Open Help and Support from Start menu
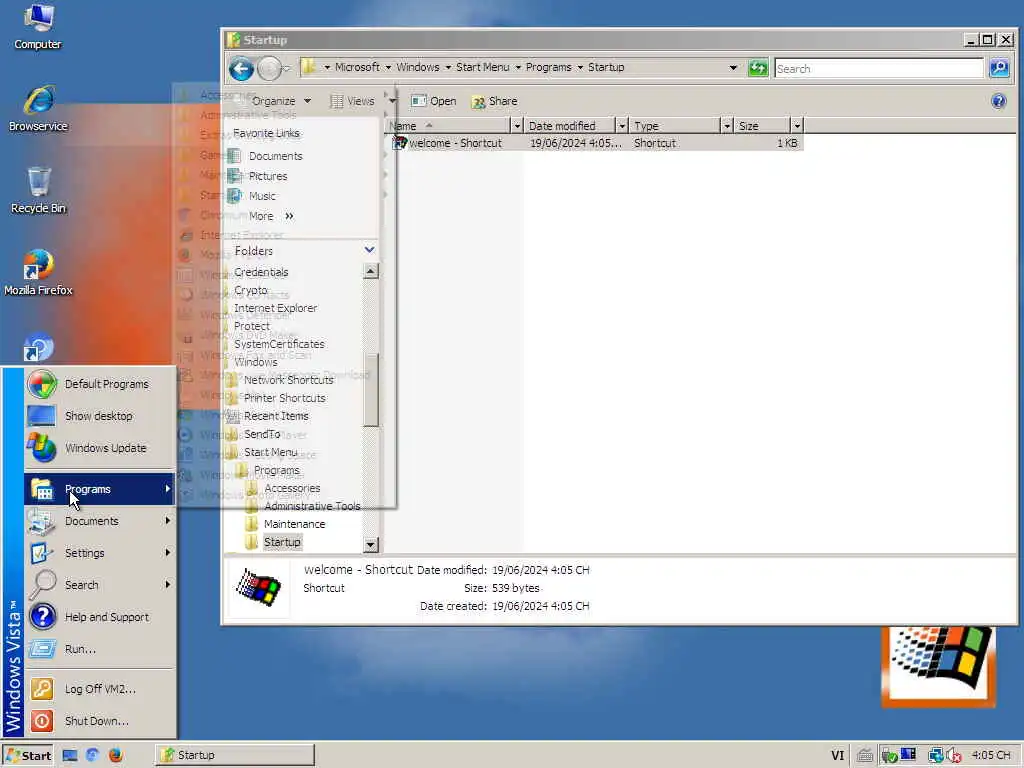 (x=100, y=617)
